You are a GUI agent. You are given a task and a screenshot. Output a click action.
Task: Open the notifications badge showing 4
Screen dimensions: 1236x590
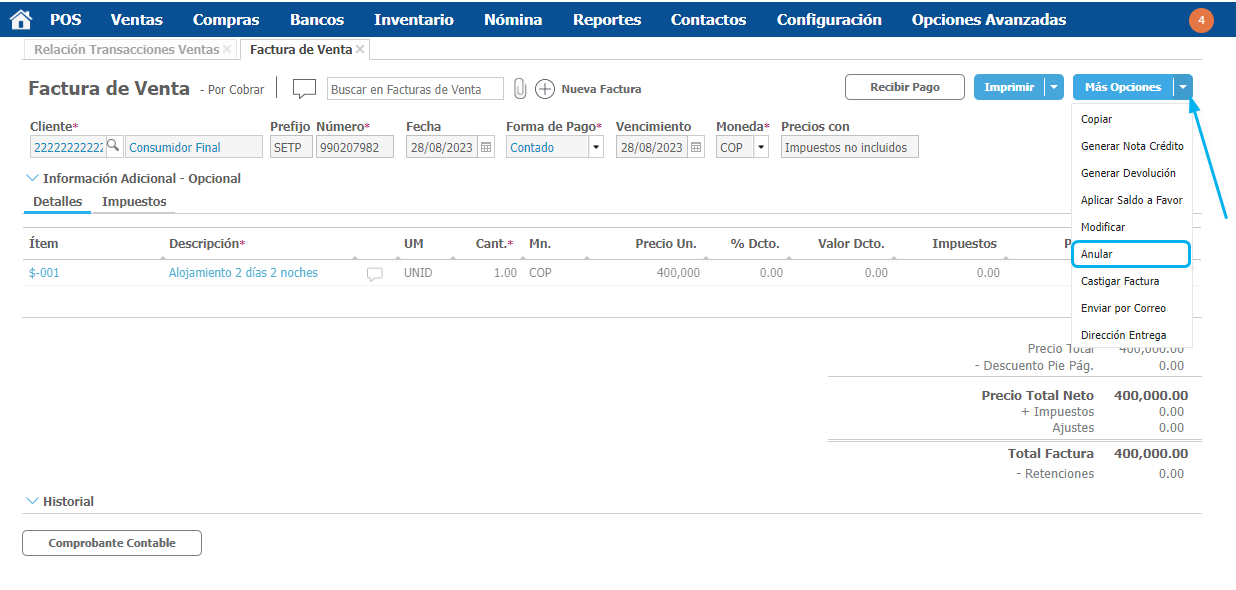point(1201,20)
